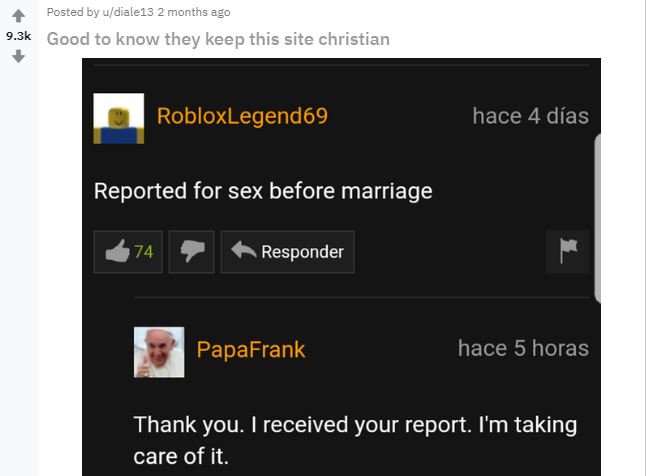Visit the RobloxLegend69 username link
The width and height of the screenshot is (646, 476).
point(242,116)
